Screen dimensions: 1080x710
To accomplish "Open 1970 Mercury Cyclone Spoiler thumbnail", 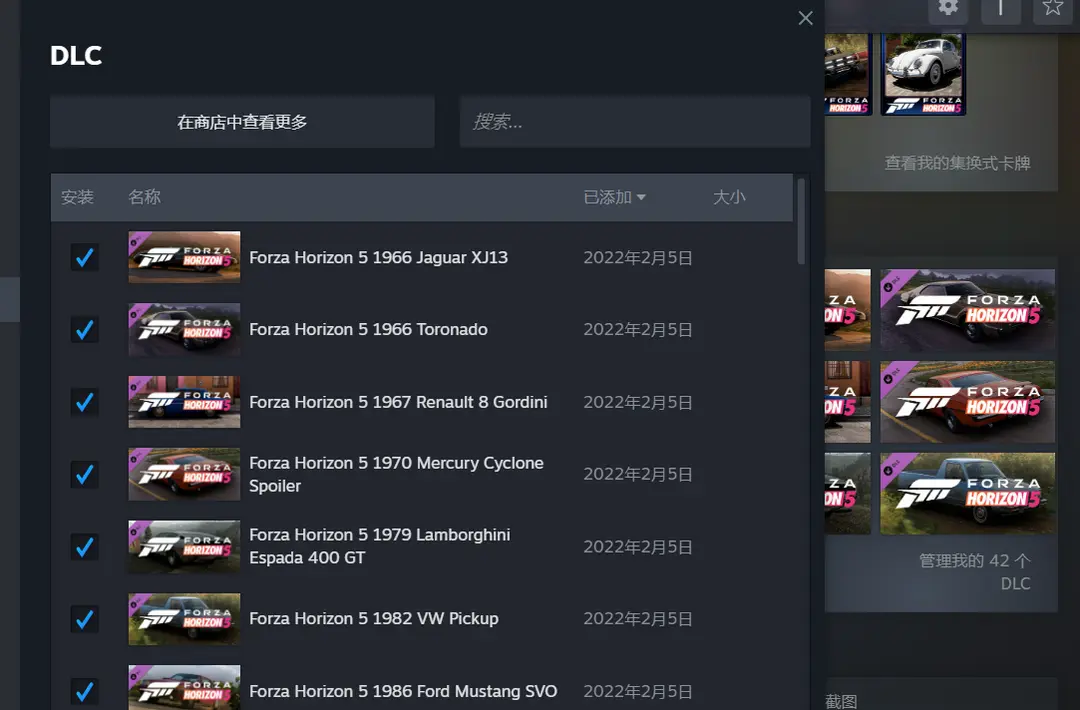I will [x=185, y=474].
